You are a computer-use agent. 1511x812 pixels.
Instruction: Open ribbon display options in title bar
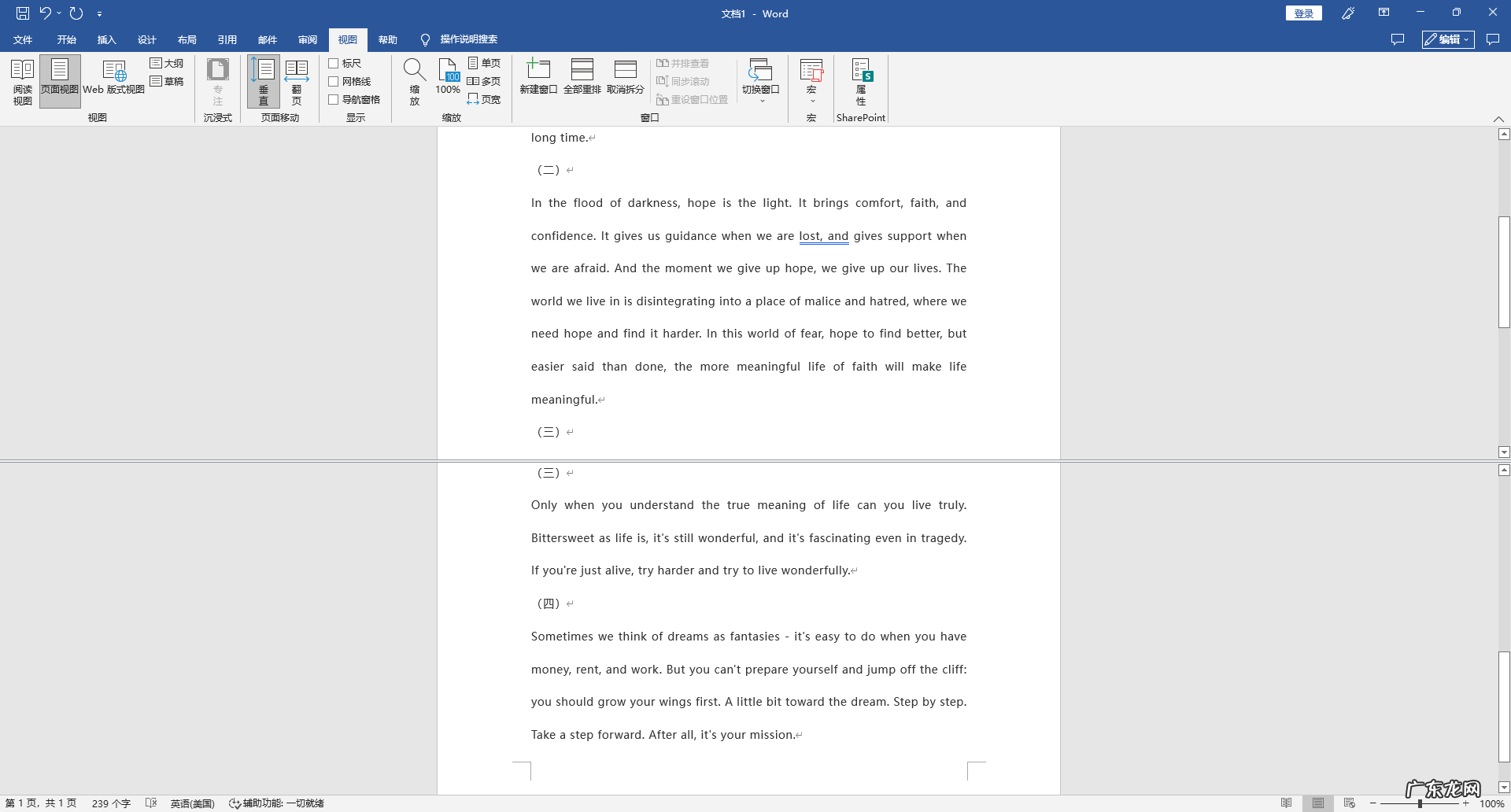click(x=1384, y=13)
